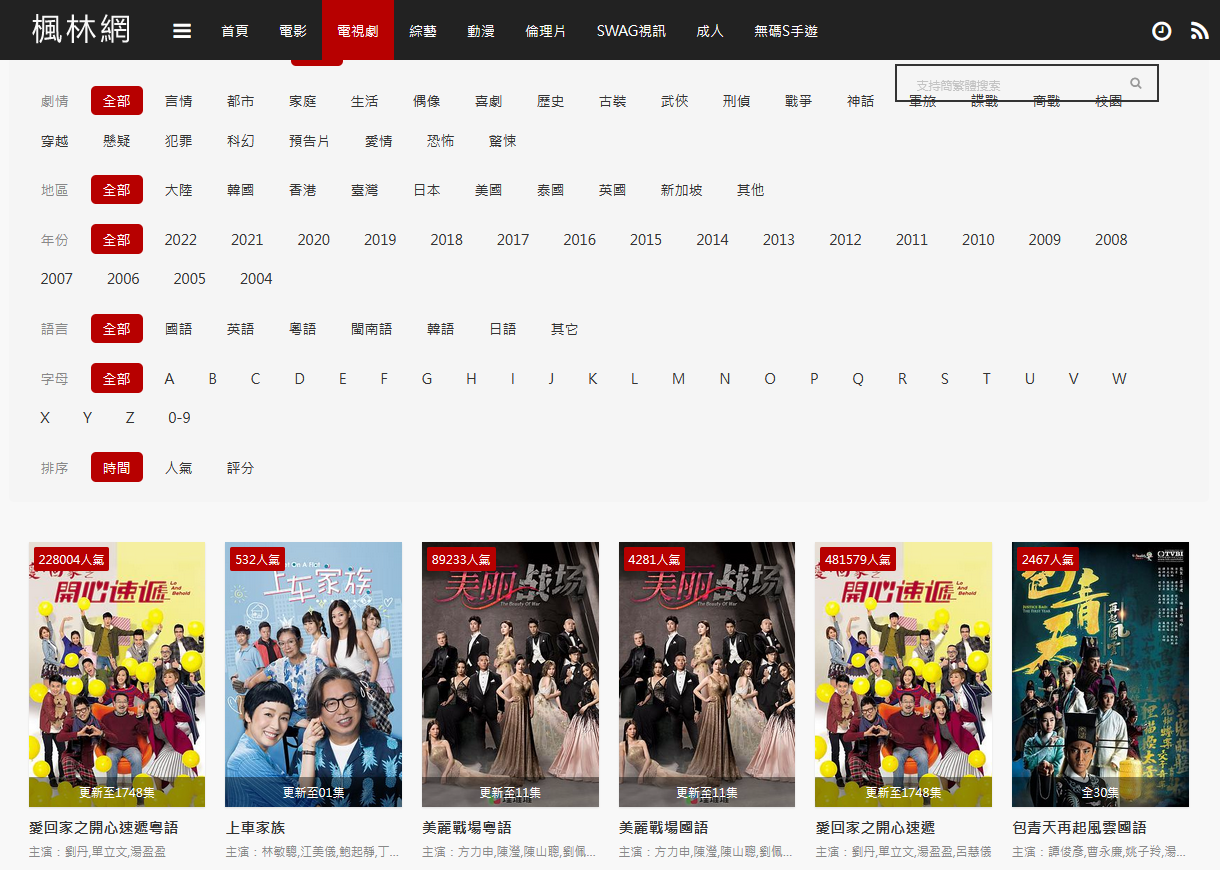Open the SWAG視訊 nav tab

[631, 31]
